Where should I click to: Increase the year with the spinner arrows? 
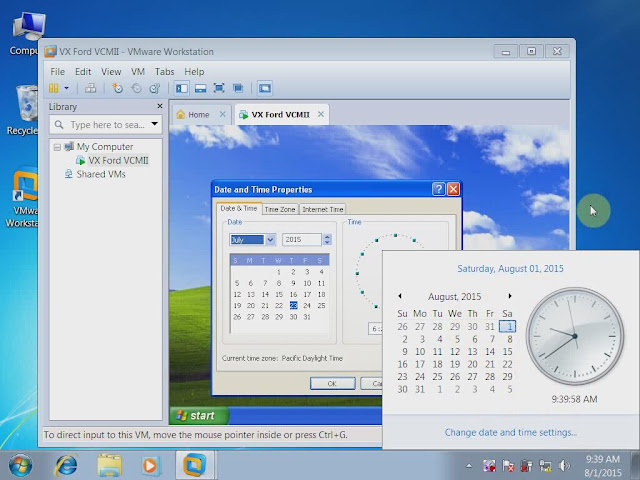point(327,237)
